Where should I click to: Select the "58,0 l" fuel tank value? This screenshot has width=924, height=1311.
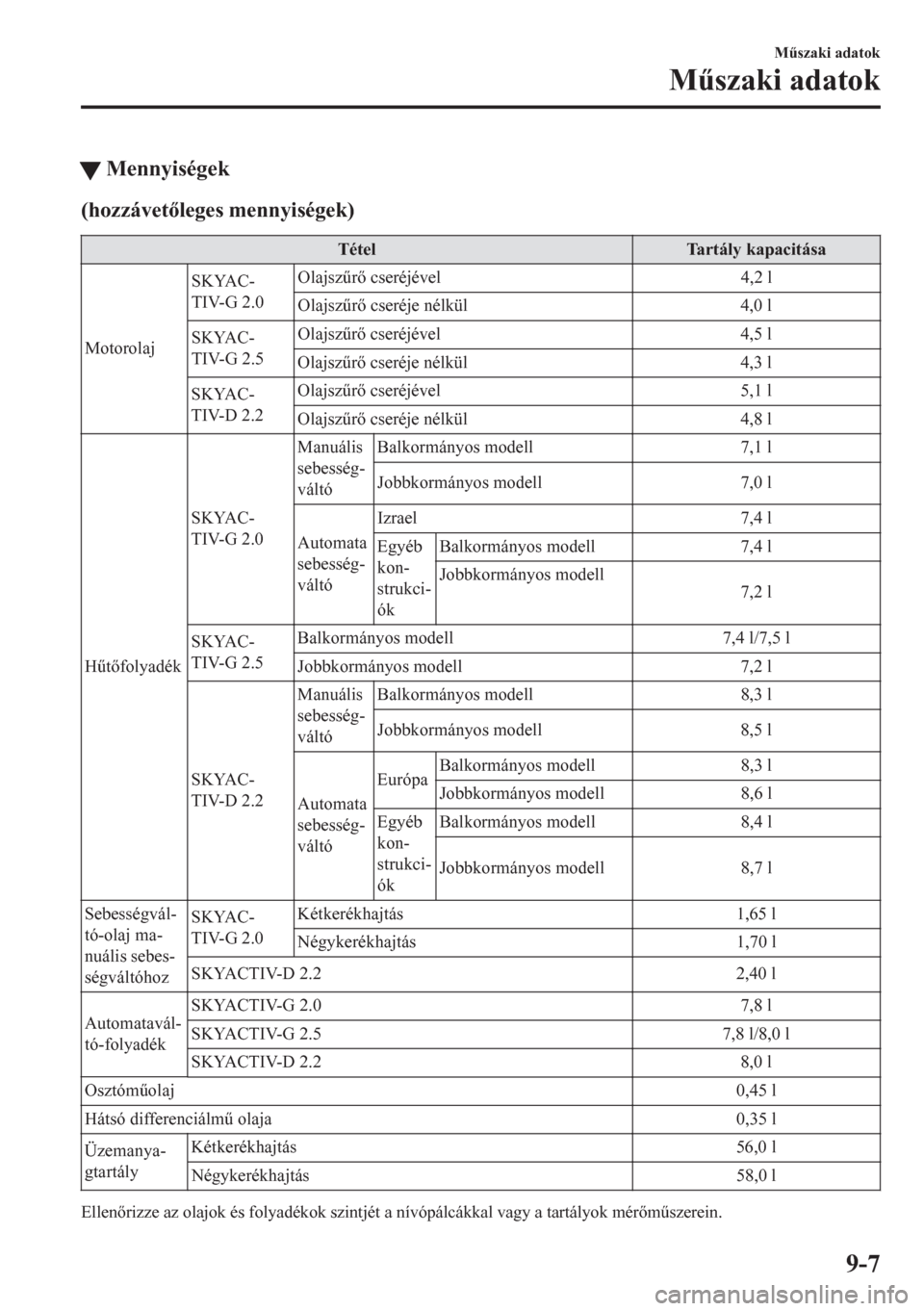(757, 1175)
